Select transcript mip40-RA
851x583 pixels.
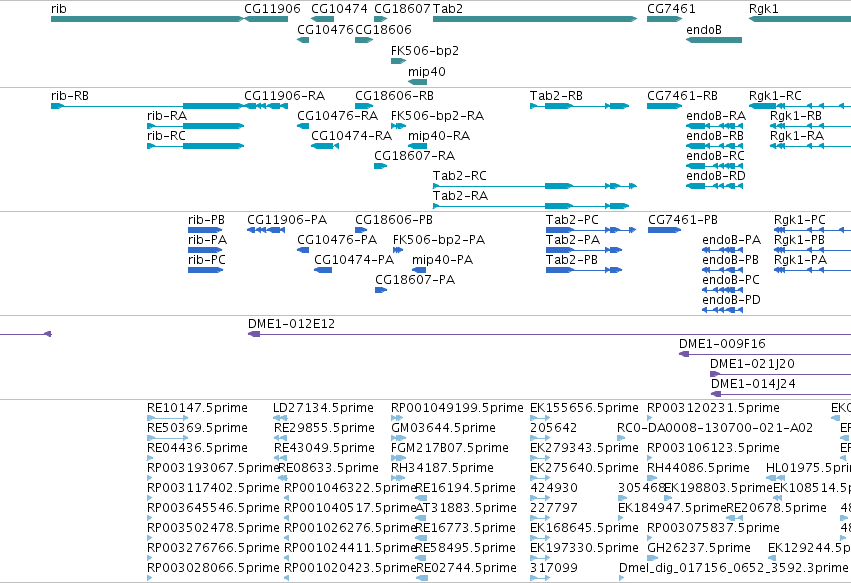439,136
